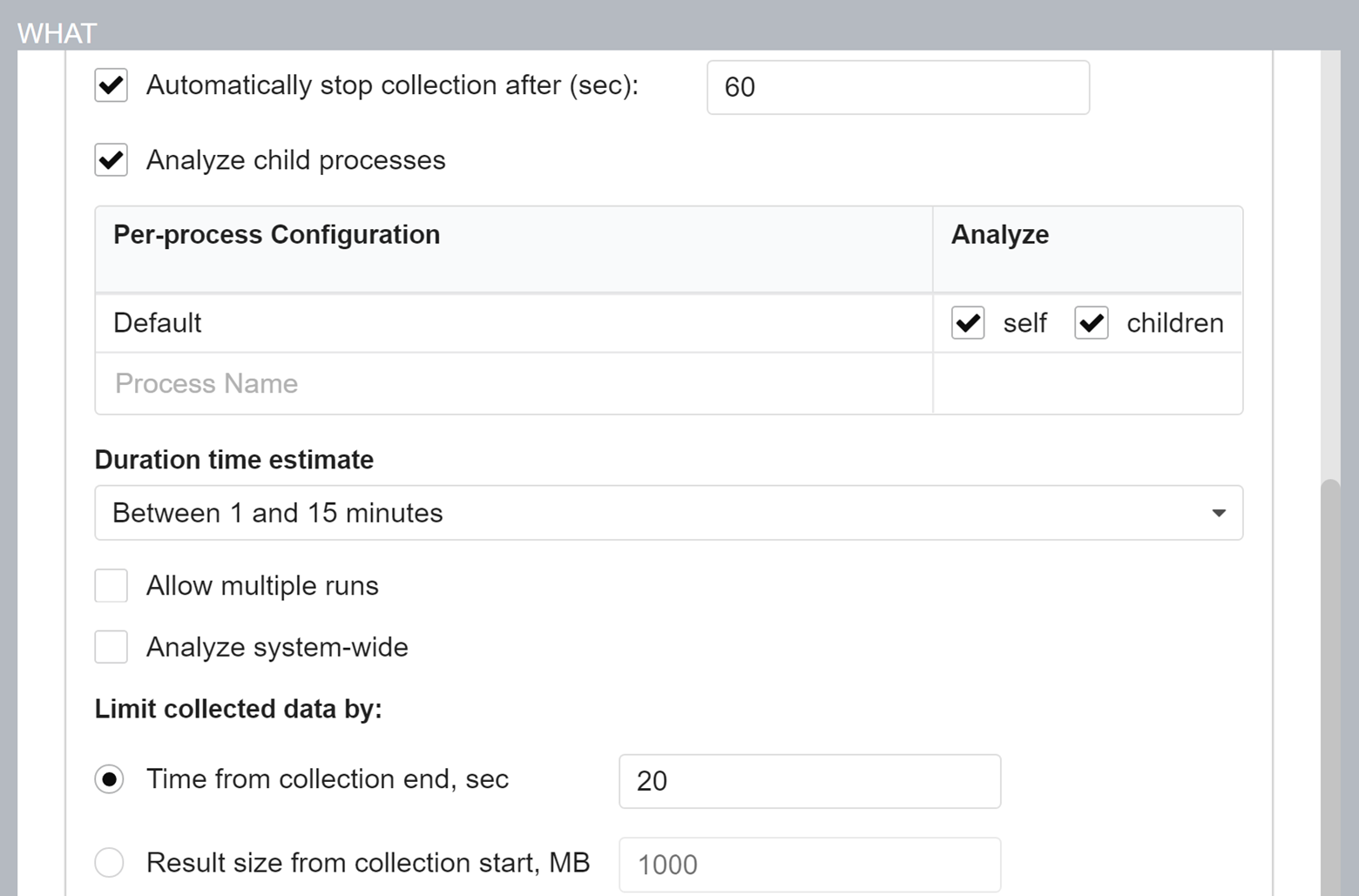Click the result size MB field
1359x896 pixels.
click(x=809, y=865)
